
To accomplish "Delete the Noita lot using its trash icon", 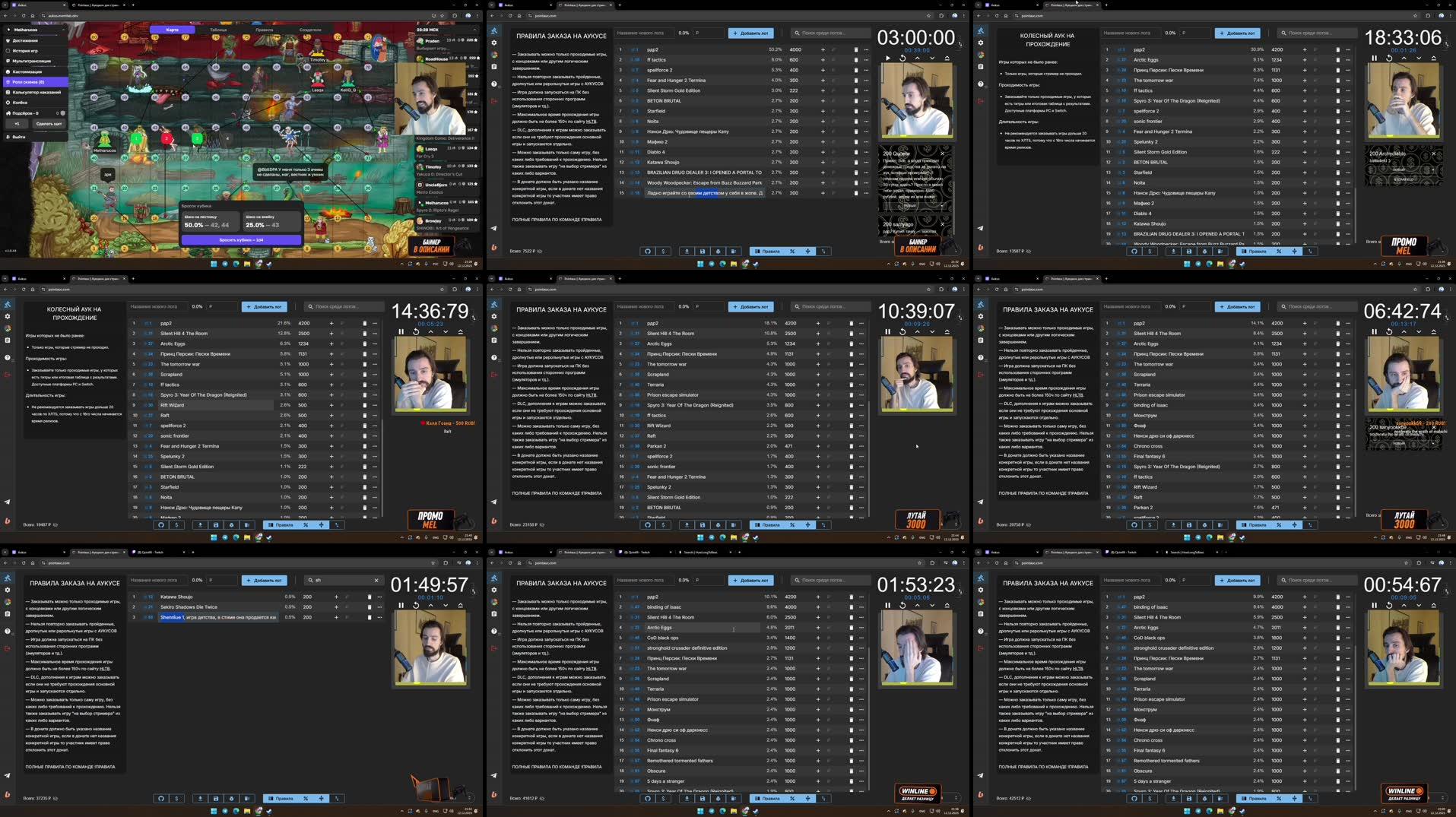I will point(856,121).
